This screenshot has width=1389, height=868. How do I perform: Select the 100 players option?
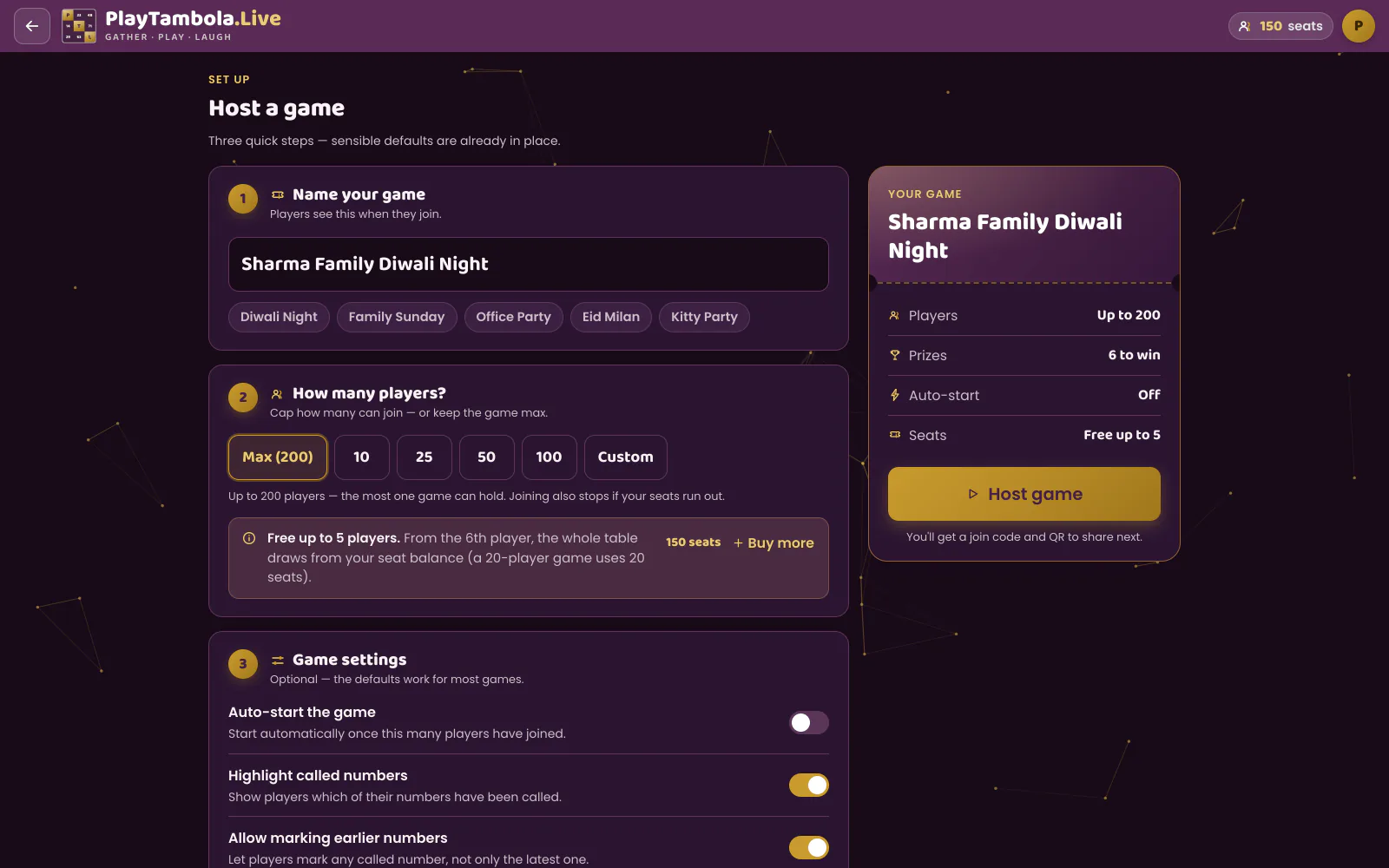tap(550, 457)
